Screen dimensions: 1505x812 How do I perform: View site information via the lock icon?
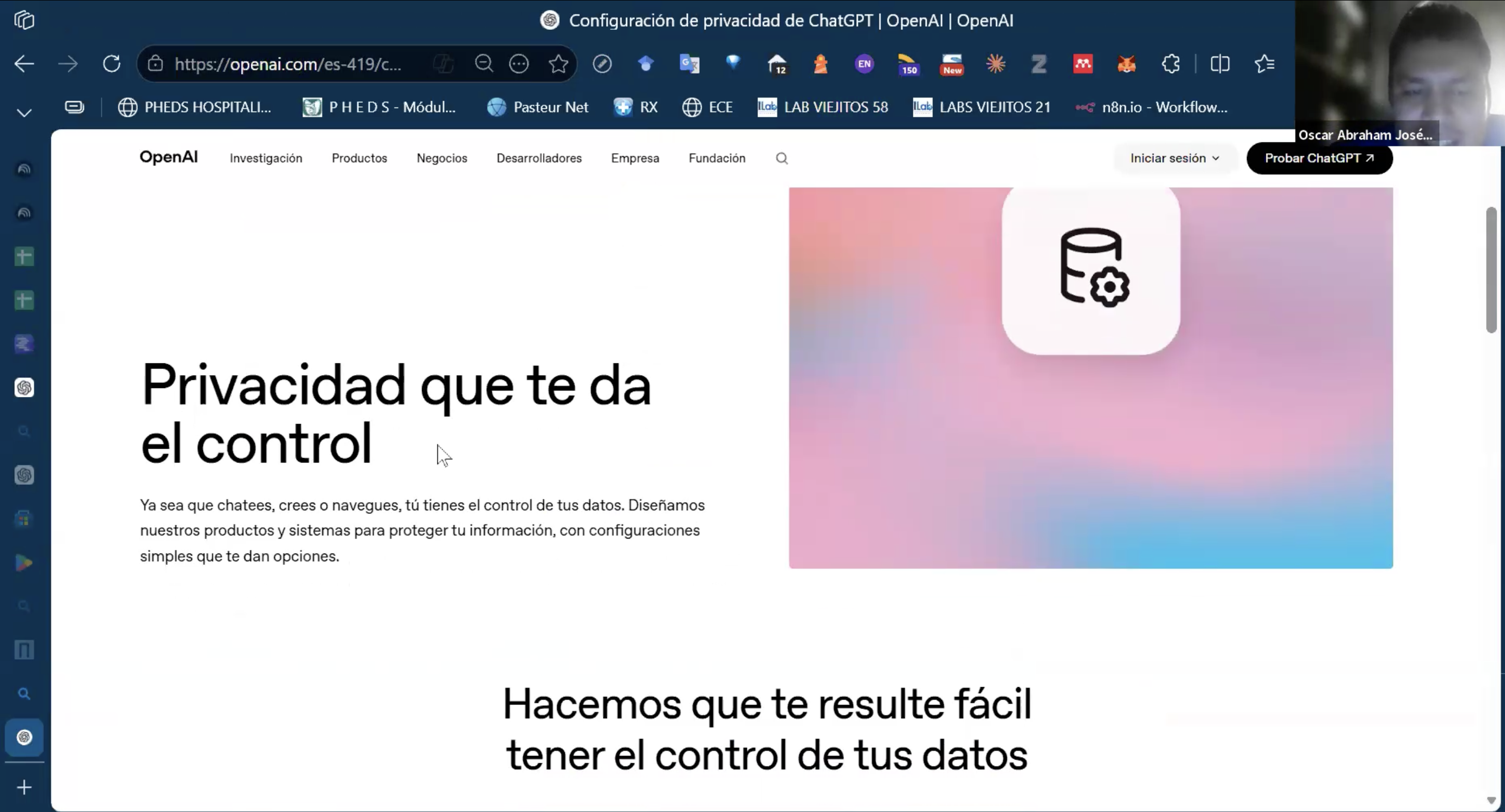pos(155,64)
